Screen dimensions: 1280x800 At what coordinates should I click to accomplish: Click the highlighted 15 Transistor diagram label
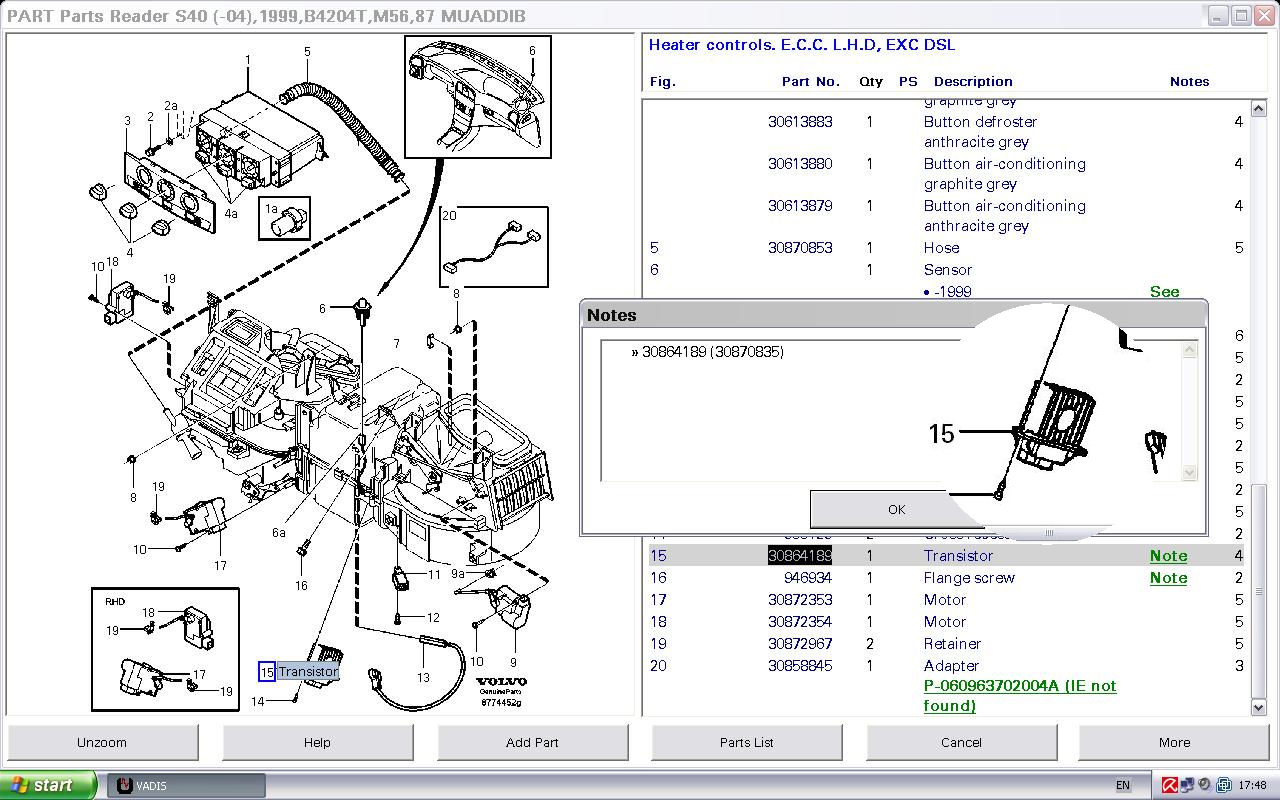click(x=299, y=672)
